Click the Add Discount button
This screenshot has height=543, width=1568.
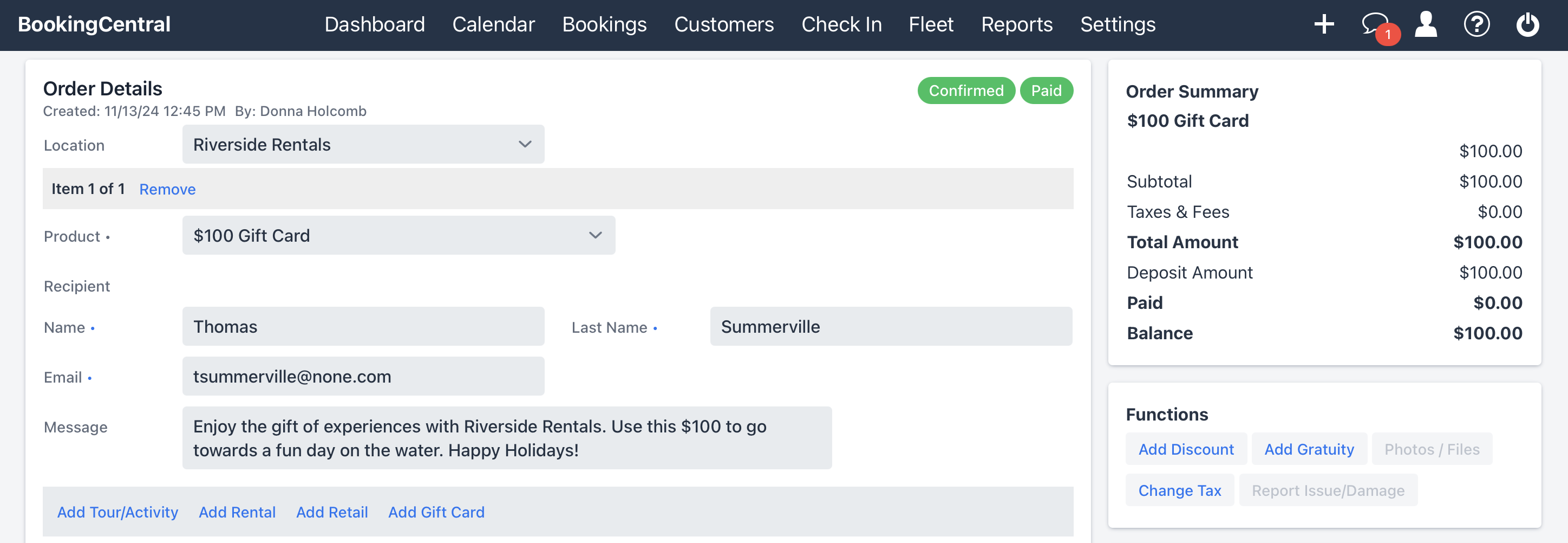tap(1186, 449)
